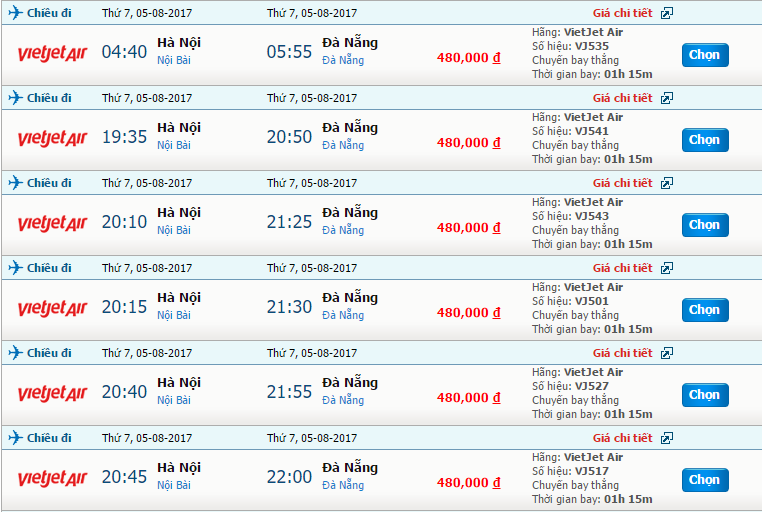Click VietJet Air logo for 20:45 flight
The width and height of the screenshot is (762, 512).
54,478
